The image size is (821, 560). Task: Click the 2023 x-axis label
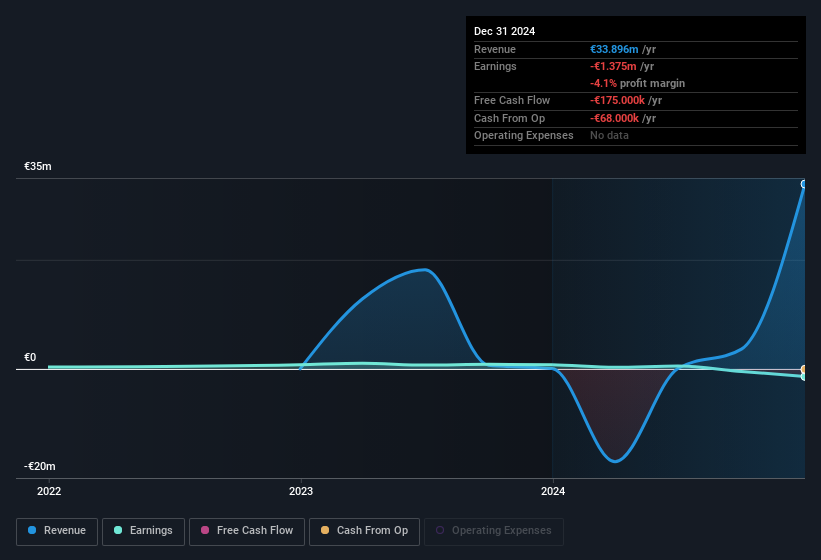coord(301,491)
